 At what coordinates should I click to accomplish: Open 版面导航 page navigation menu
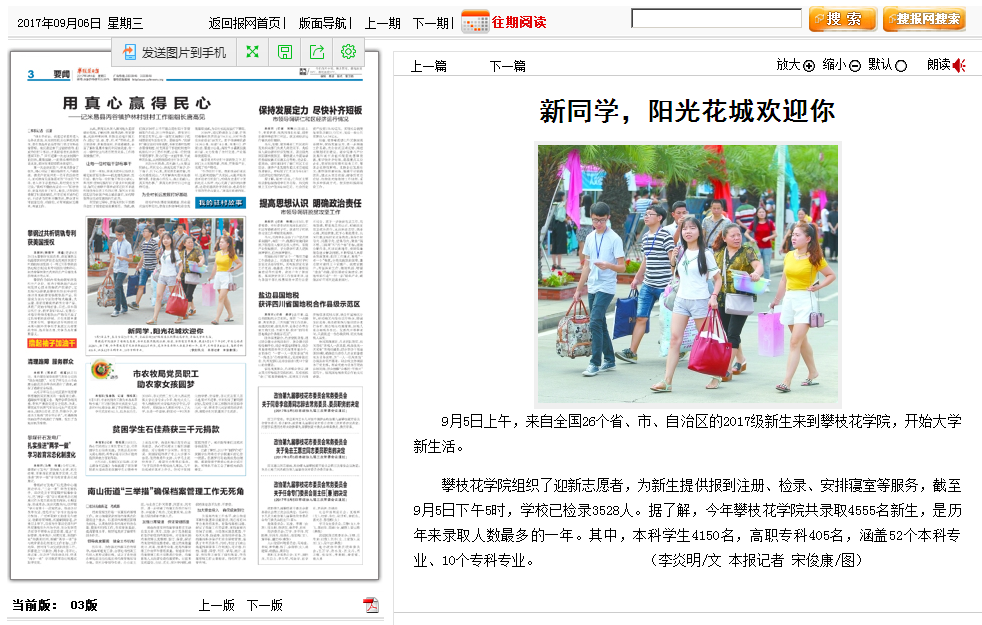(x=324, y=22)
